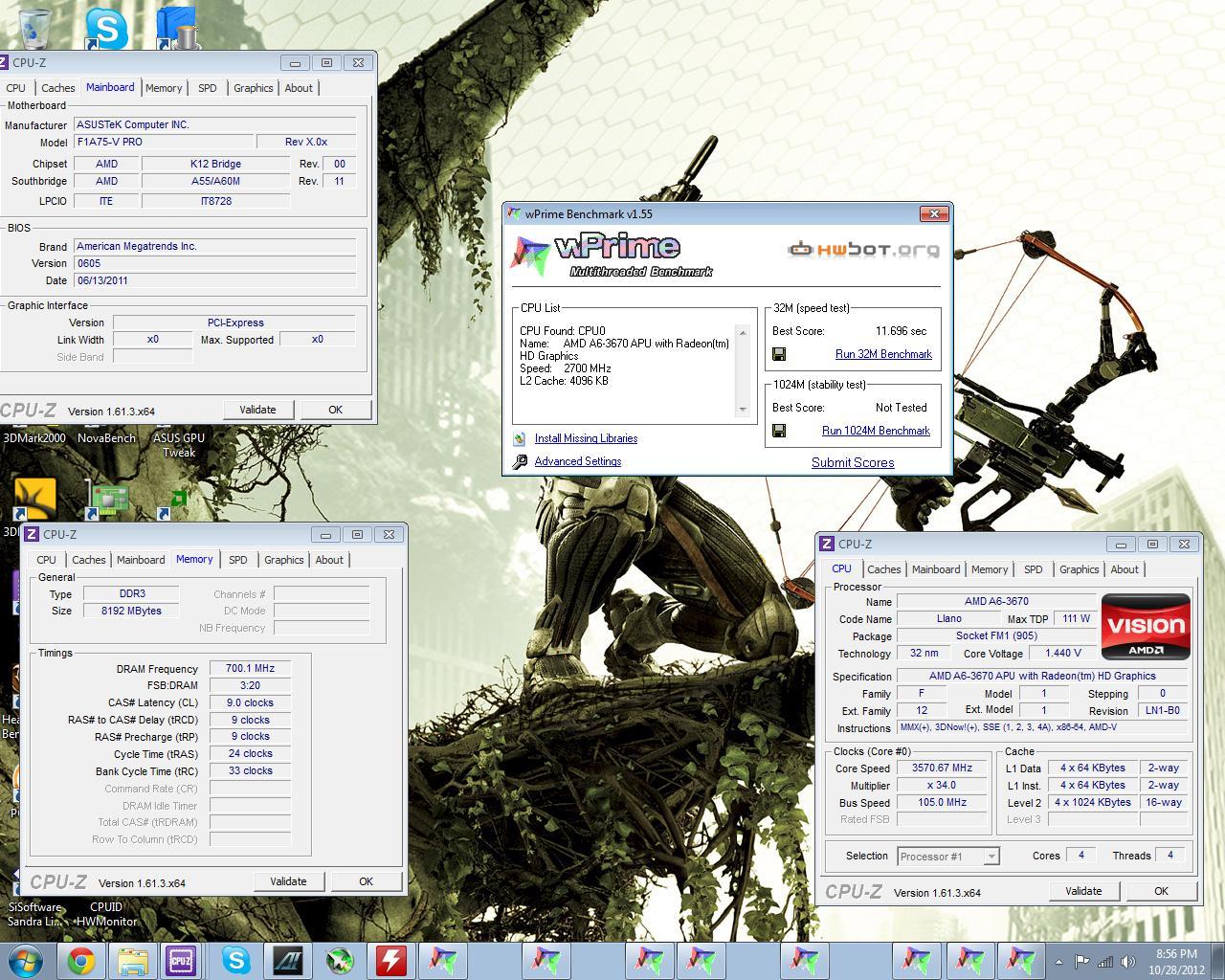Open About tab in Processor CPU-Z window
1225x980 pixels.
1125,569
